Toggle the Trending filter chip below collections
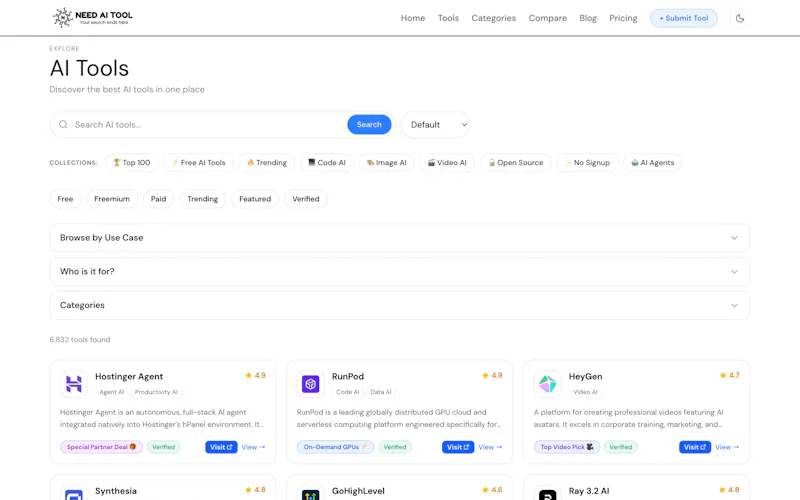The image size is (800, 500). pyautogui.click(x=203, y=199)
